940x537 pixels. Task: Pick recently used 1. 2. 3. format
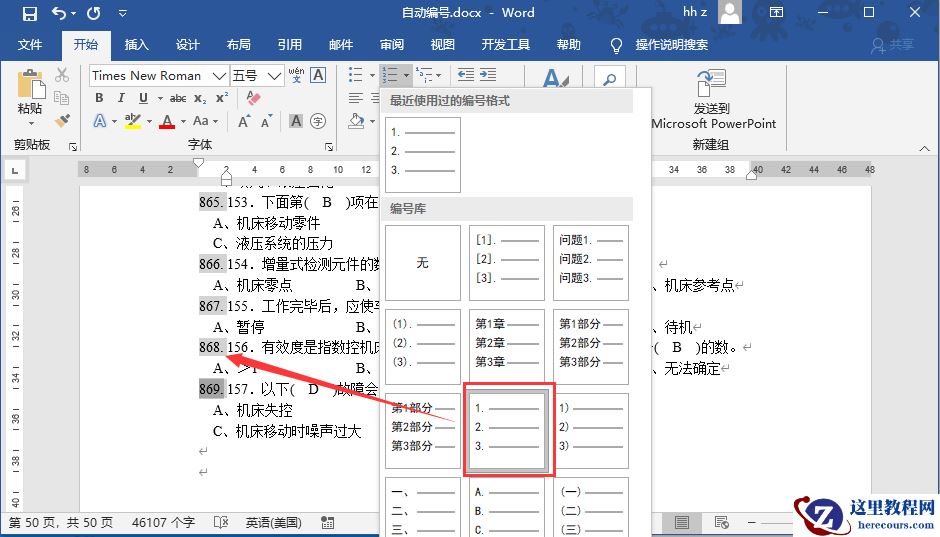[423, 155]
